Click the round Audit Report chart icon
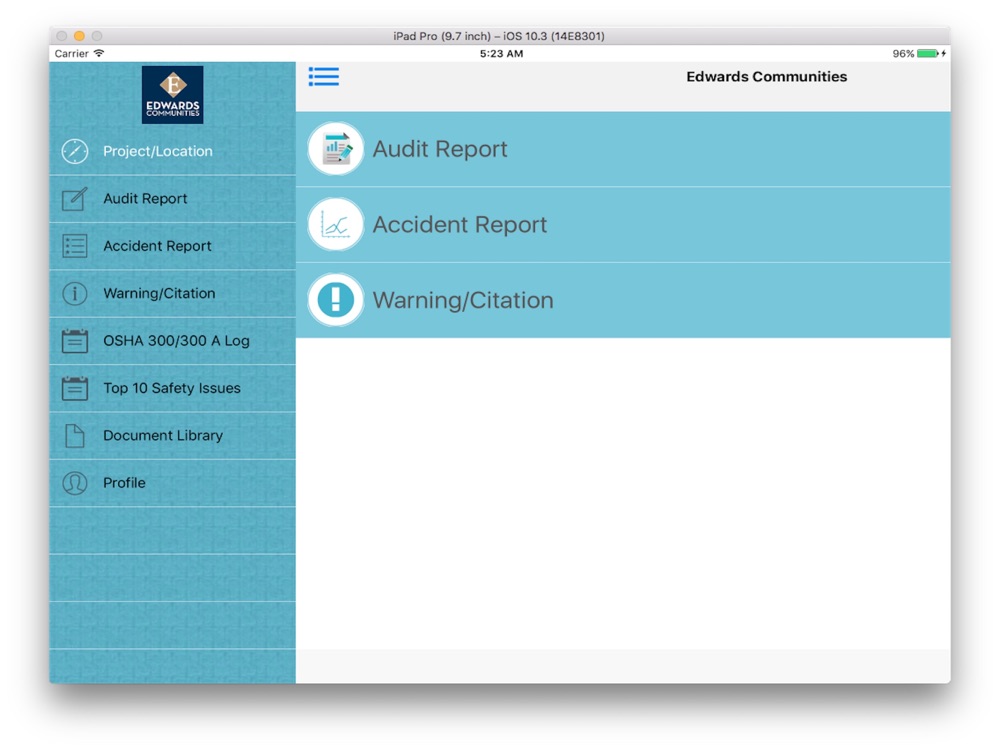This screenshot has height=750, width=1000. [x=335, y=149]
